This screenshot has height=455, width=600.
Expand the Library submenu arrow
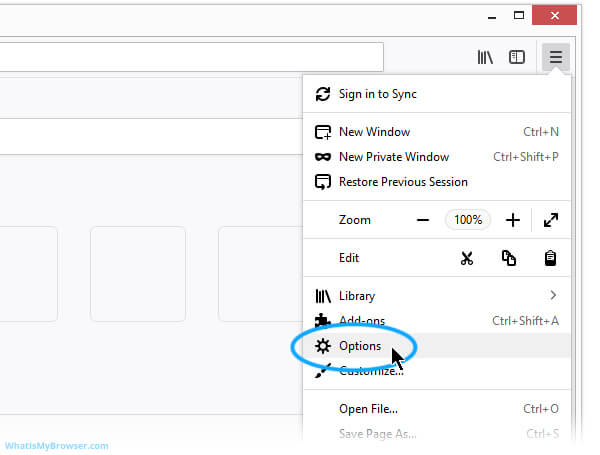point(553,296)
